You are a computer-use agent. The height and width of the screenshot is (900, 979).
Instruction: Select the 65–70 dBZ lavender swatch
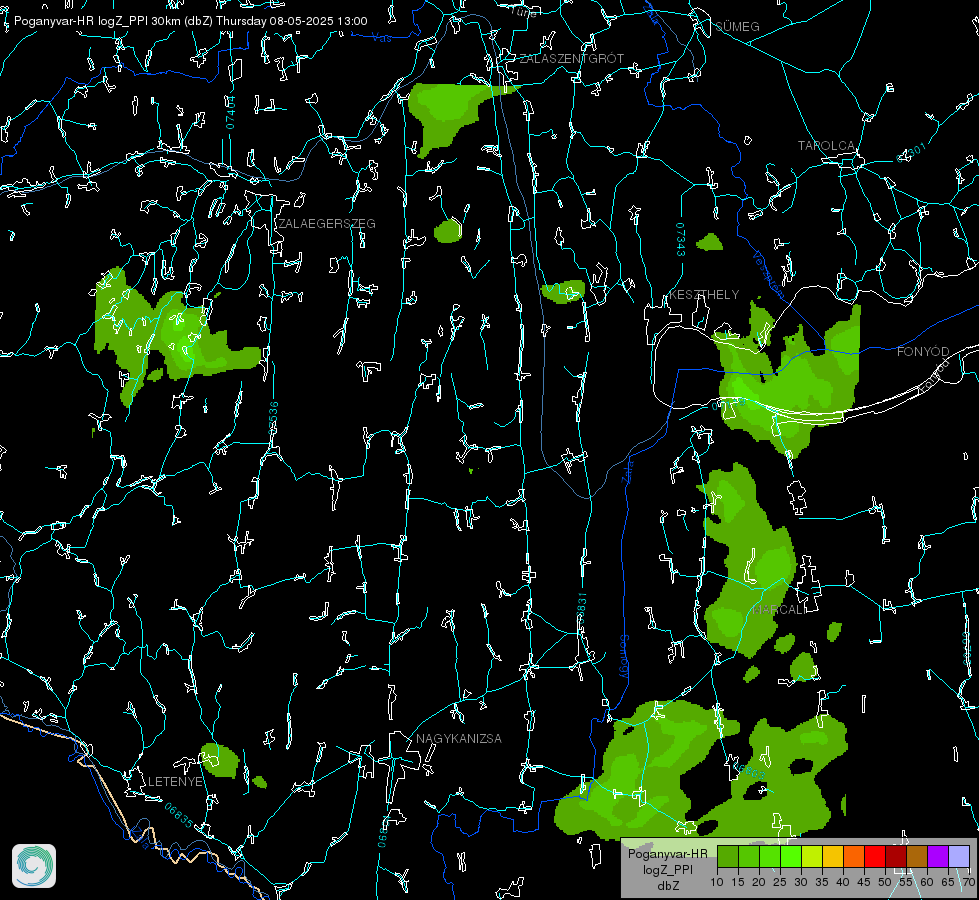tap(959, 856)
